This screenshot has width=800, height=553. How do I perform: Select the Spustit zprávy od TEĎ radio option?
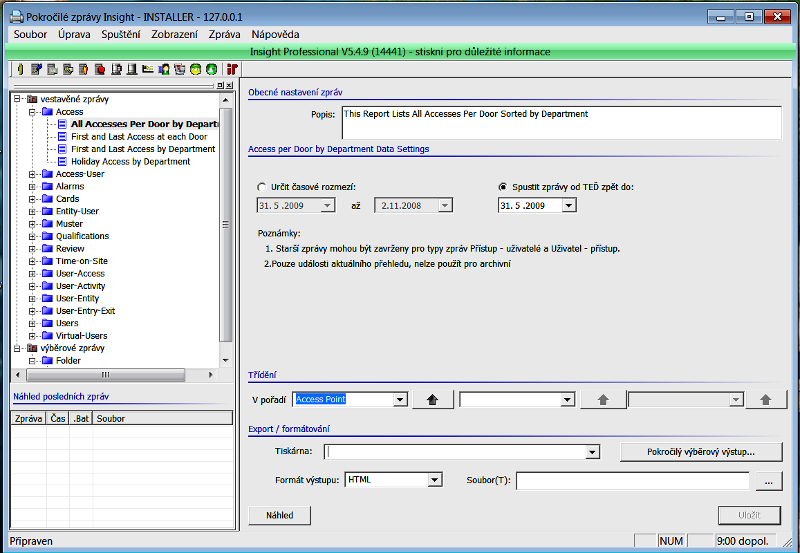pyautogui.click(x=502, y=187)
